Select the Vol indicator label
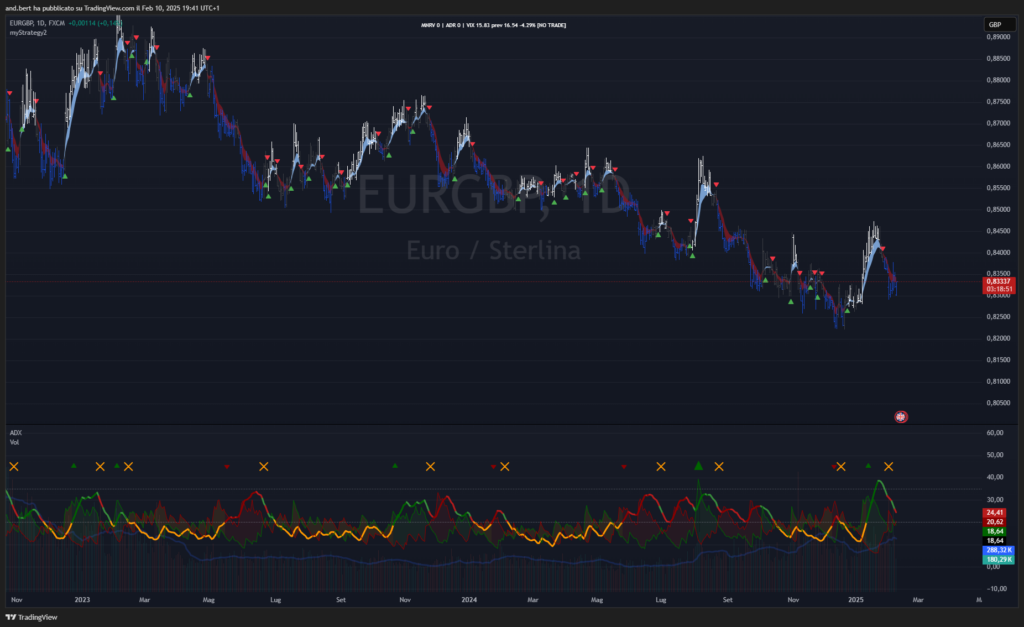The width and height of the screenshot is (1024, 627). pyautogui.click(x=14, y=441)
